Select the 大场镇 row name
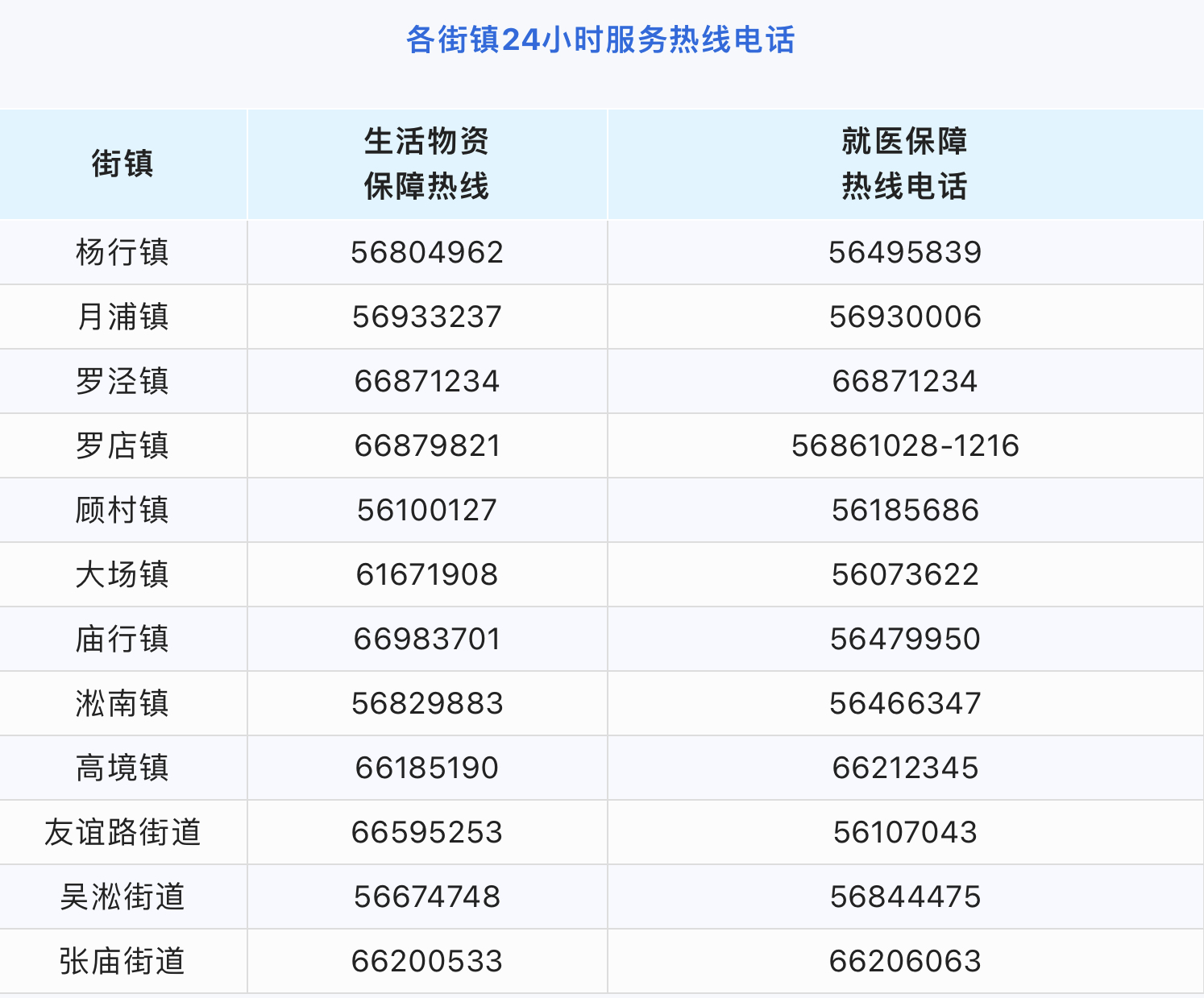1204x998 pixels. pyautogui.click(x=122, y=574)
